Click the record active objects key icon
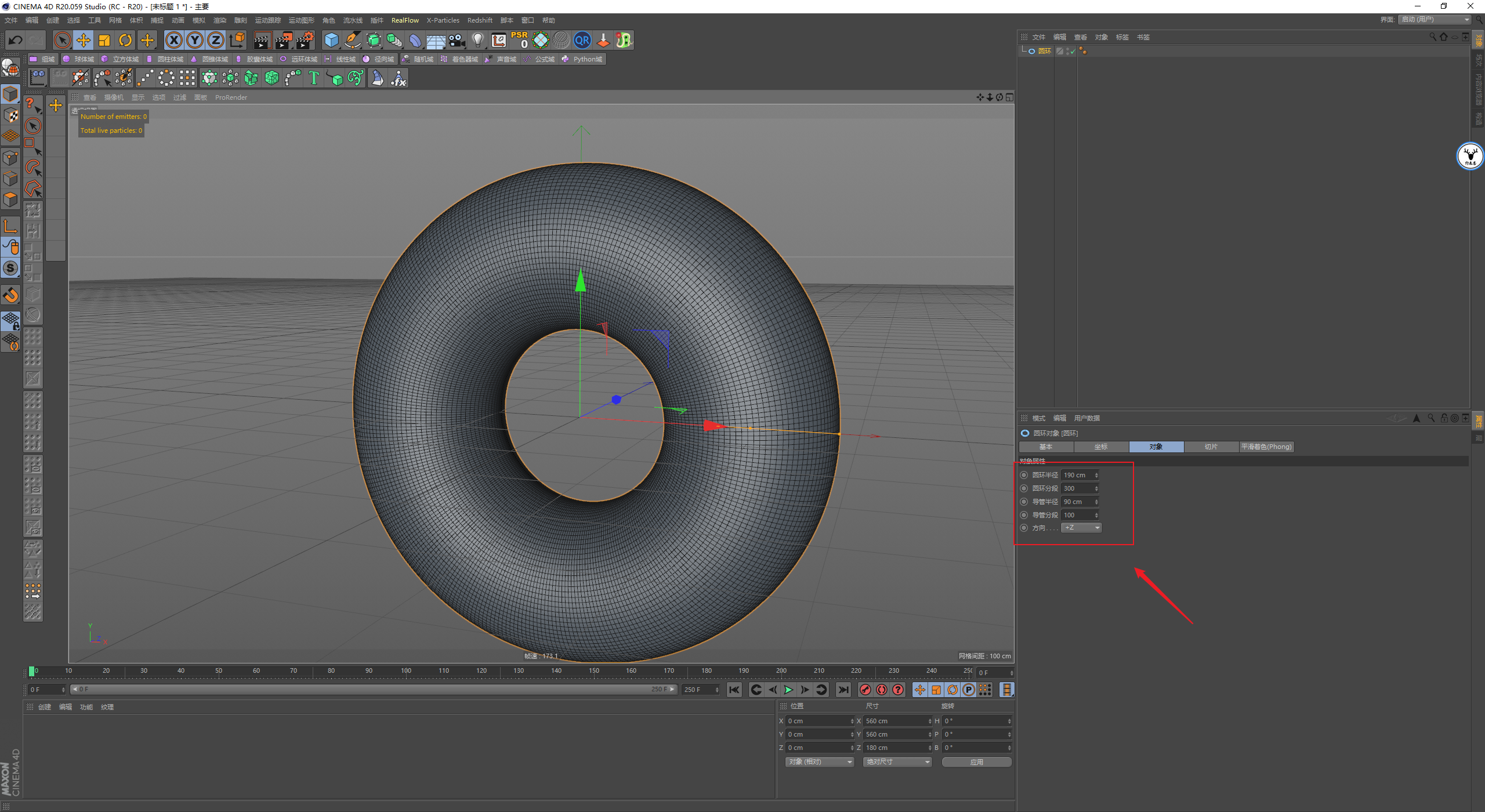 pyautogui.click(x=865, y=690)
